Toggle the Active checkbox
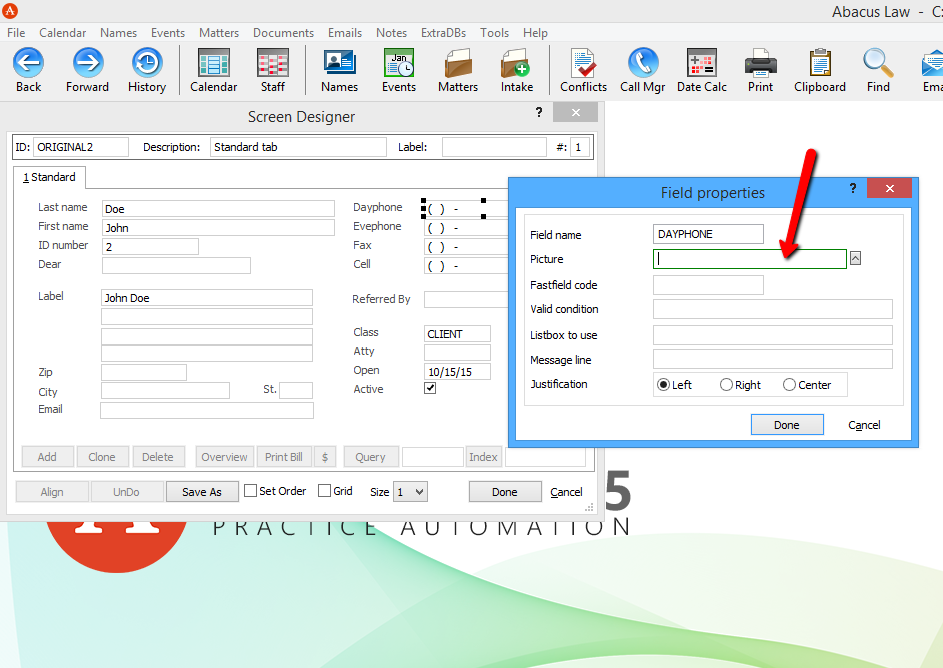The width and height of the screenshot is (943, 668). pos(430,388)
